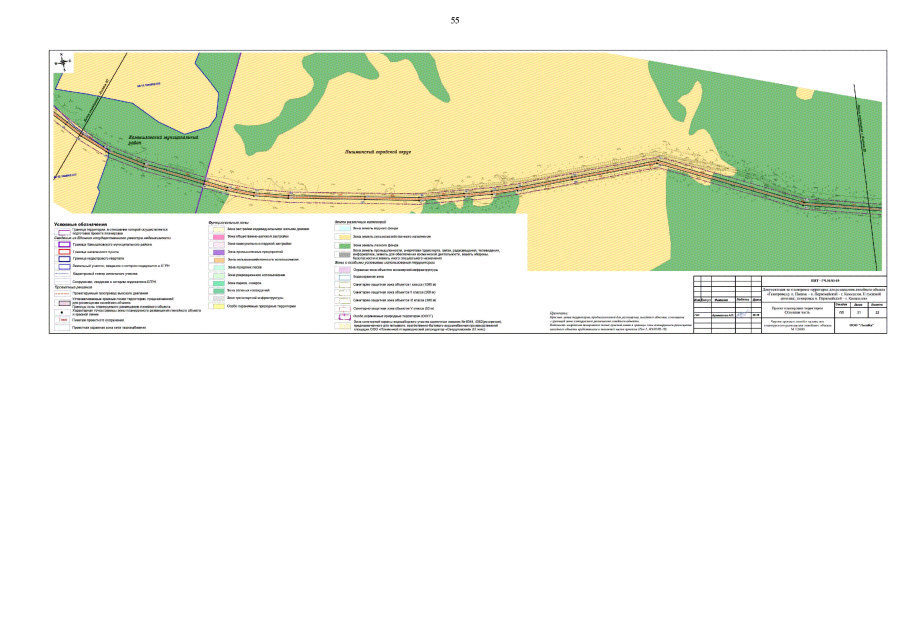Screen dimensions: 905x640
Task: Click the dashed blue water protection zone symbol
Action: point(342,276)
